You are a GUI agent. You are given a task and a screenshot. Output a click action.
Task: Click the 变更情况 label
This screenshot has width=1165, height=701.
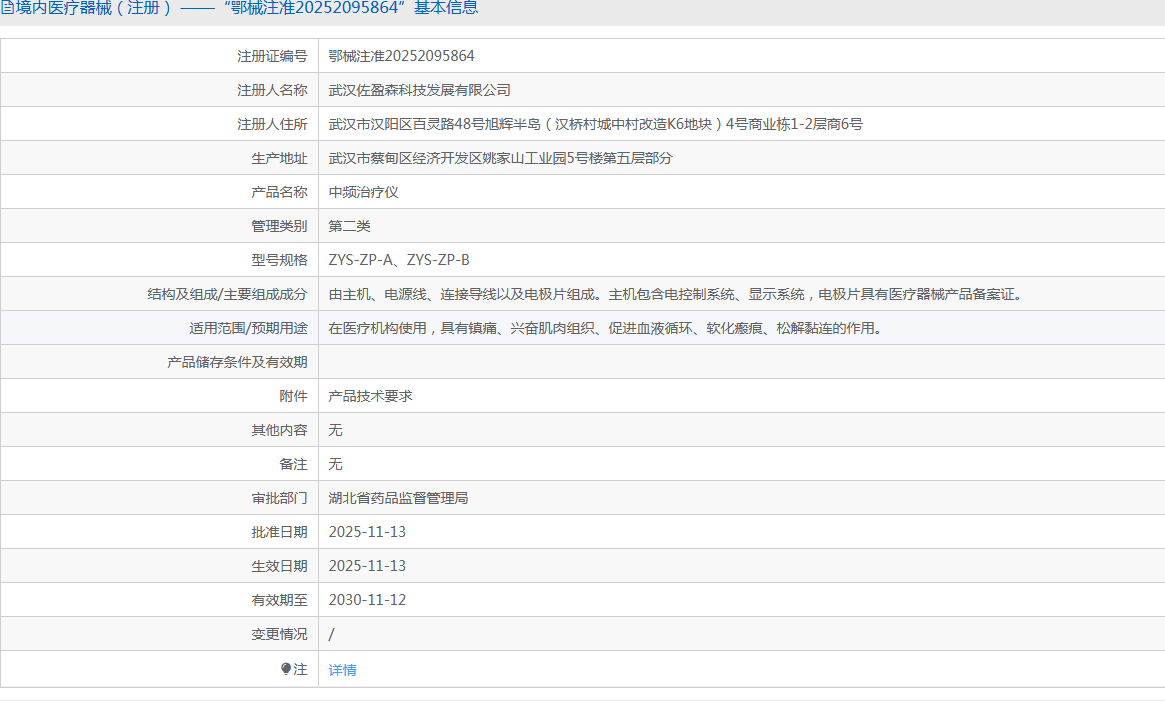click(x=279, y=634)
